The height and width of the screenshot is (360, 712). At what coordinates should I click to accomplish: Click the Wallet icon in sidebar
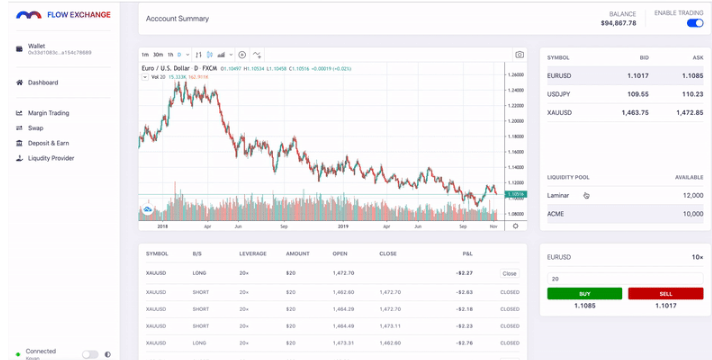tap(19, 49)
